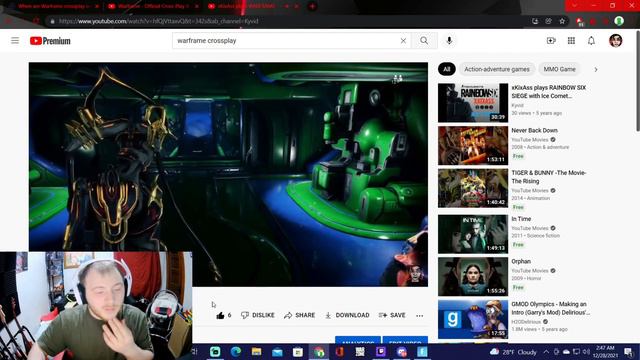Open H2ODelirious channel name link

point(526,322)
